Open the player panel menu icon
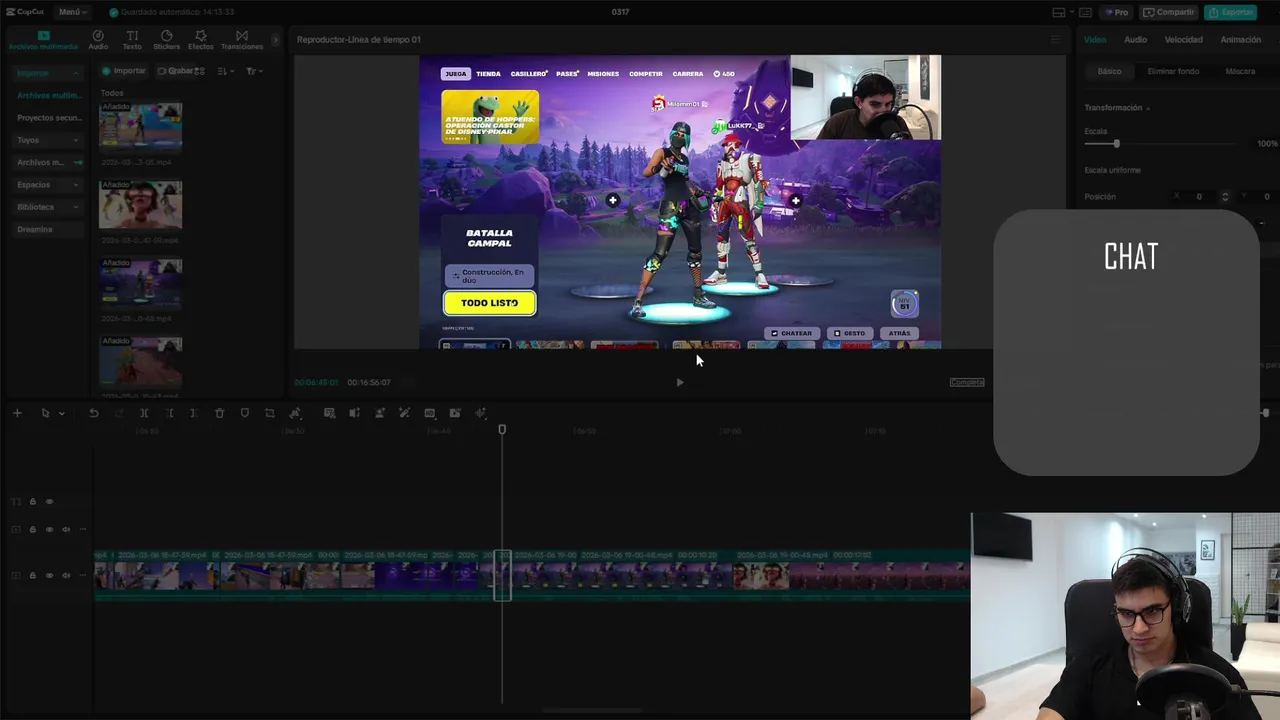Viewport: 1280px width, 720px height. 1054,40
